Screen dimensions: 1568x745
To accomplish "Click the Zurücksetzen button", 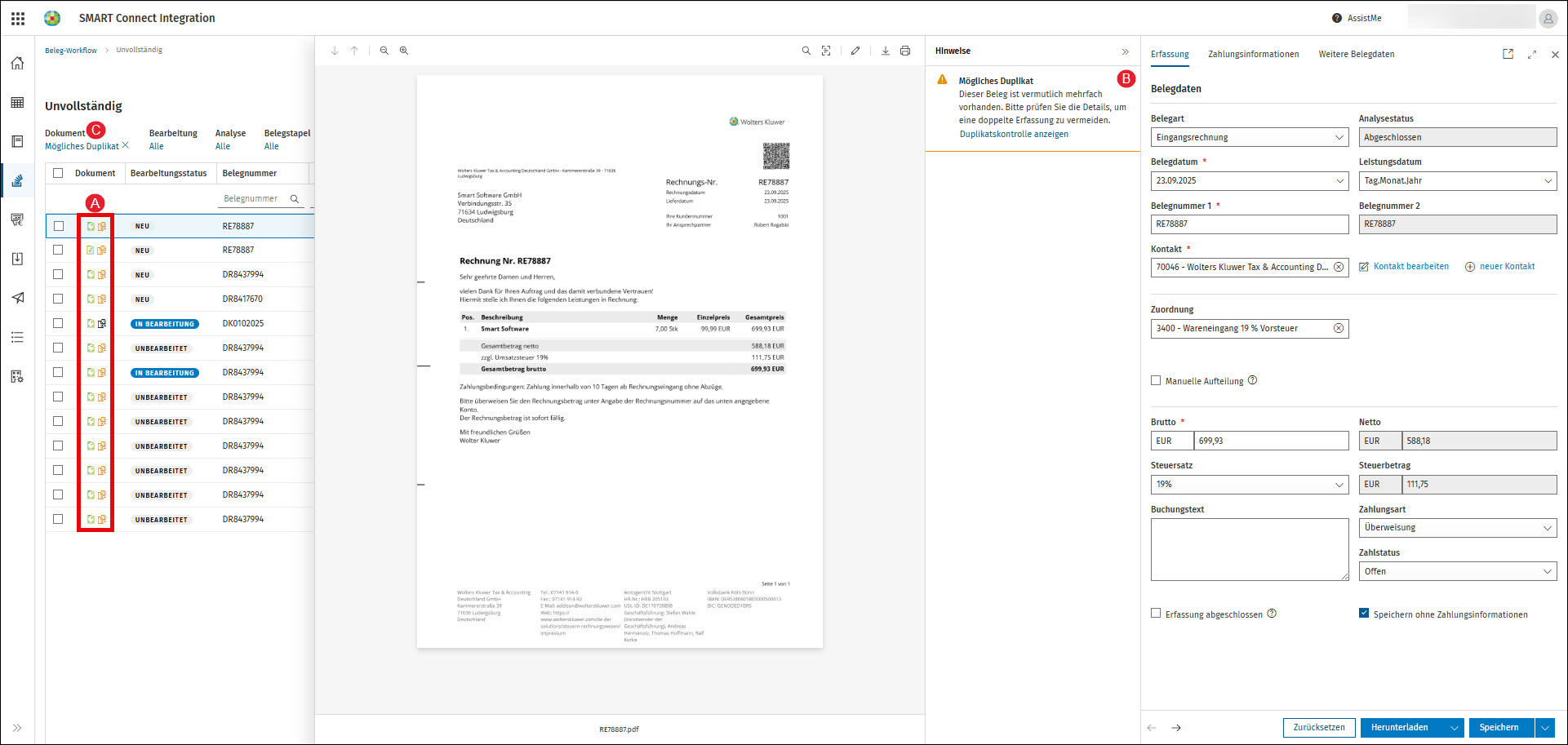I will coord(1319,728).
